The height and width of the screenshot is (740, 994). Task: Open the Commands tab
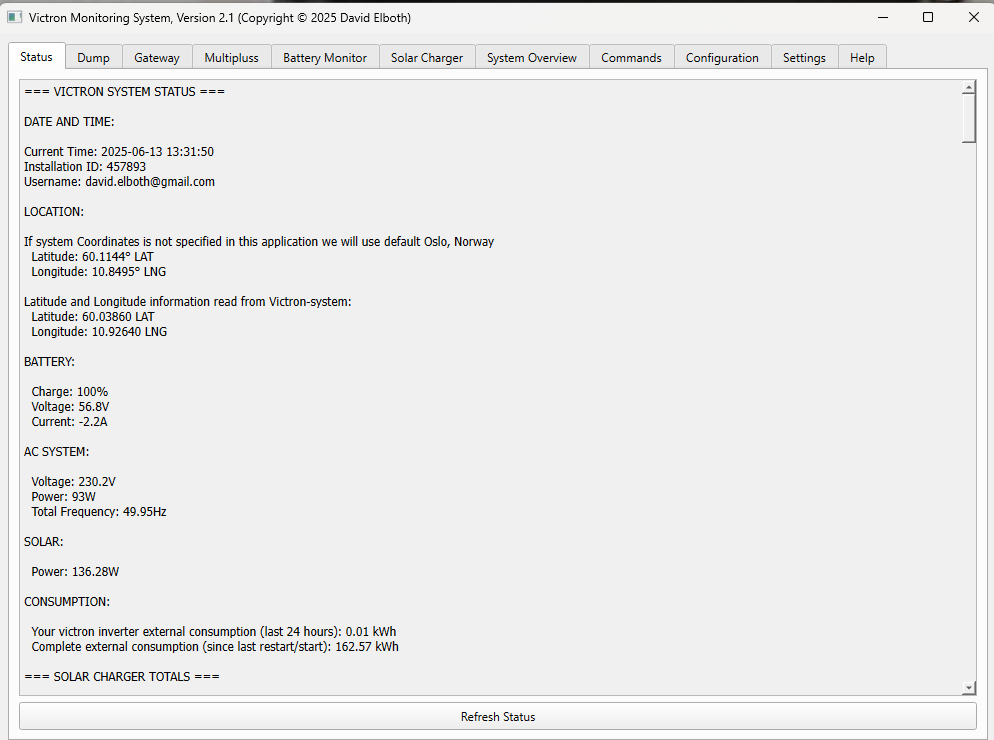click(x=631, y=58)
